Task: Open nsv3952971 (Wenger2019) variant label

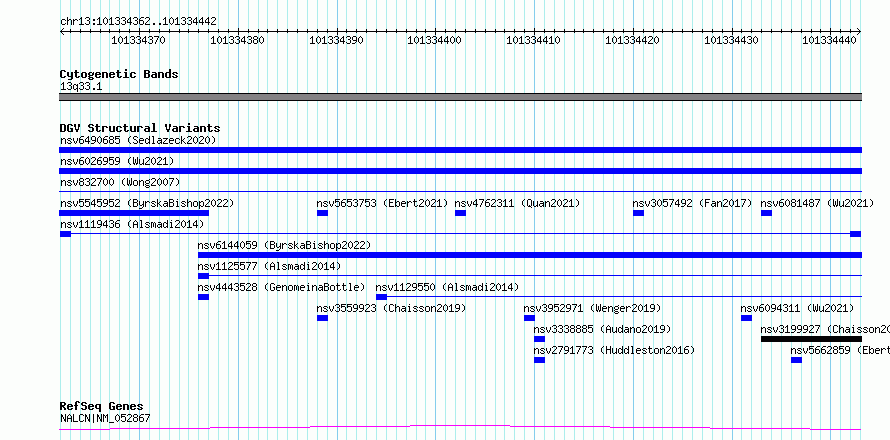Action: click(x=592, y=308)
